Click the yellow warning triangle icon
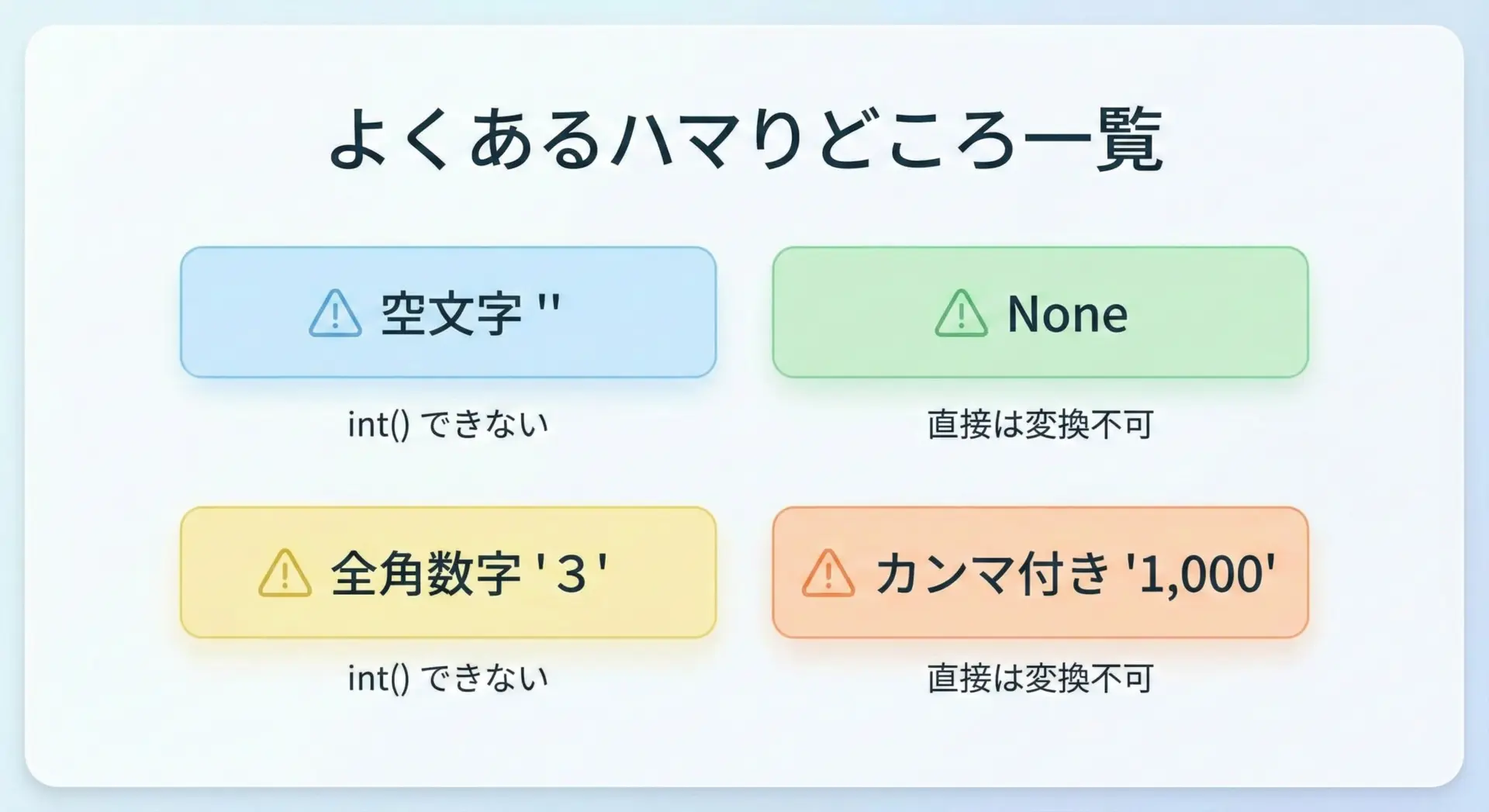1489x812 pixels. pos(285,574)
